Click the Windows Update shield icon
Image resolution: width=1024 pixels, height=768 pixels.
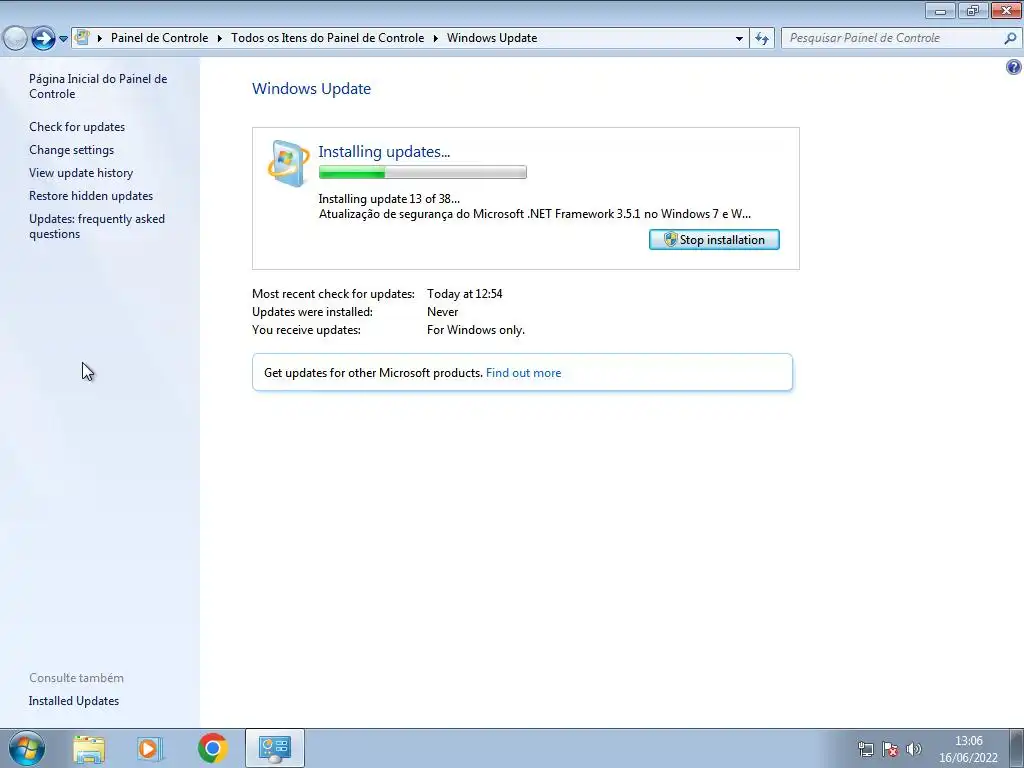coord(289,163)
